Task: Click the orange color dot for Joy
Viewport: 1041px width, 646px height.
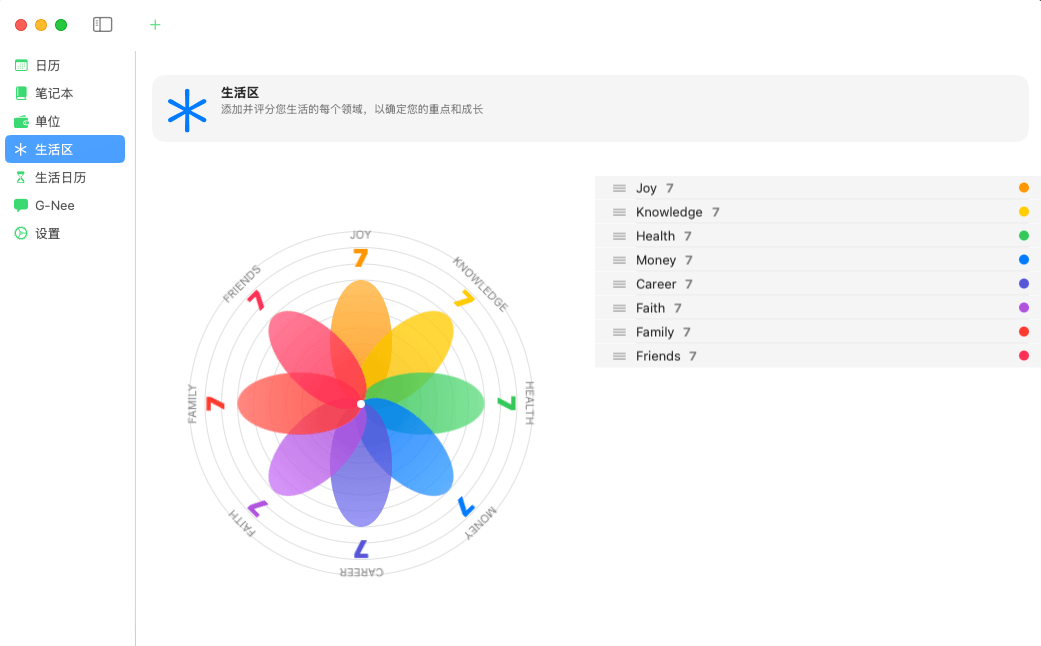Action: 1023,188
